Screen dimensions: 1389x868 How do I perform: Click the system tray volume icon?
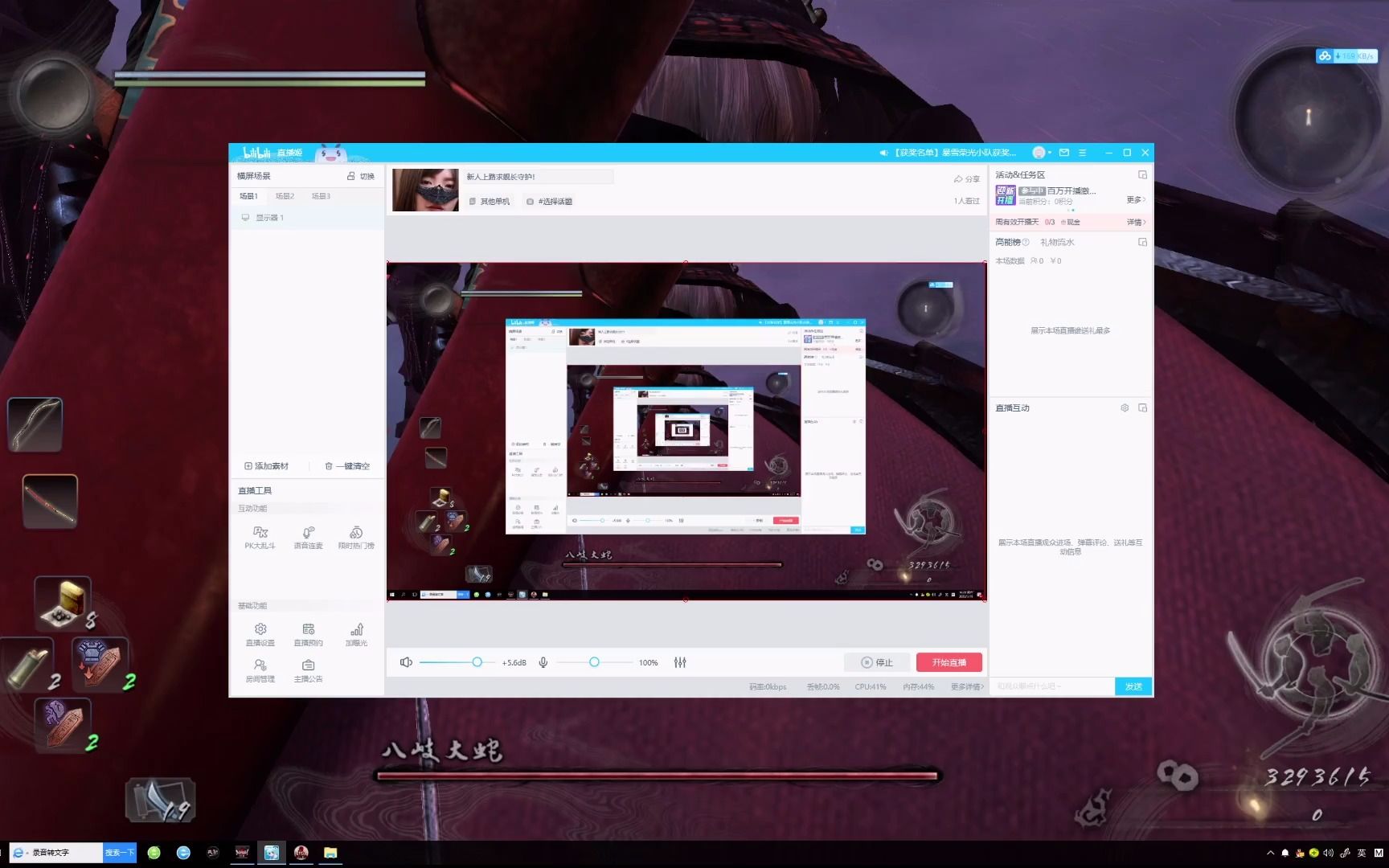(1328, 853)
